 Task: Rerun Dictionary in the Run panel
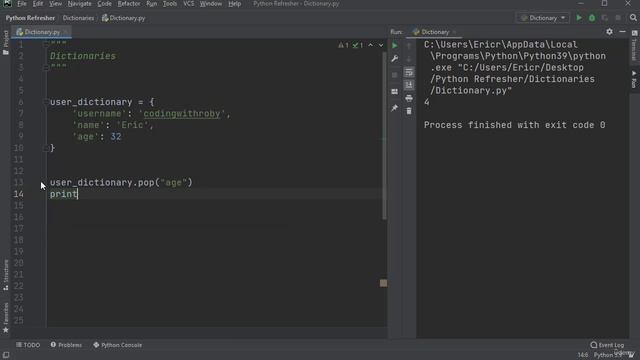point(394,46)
